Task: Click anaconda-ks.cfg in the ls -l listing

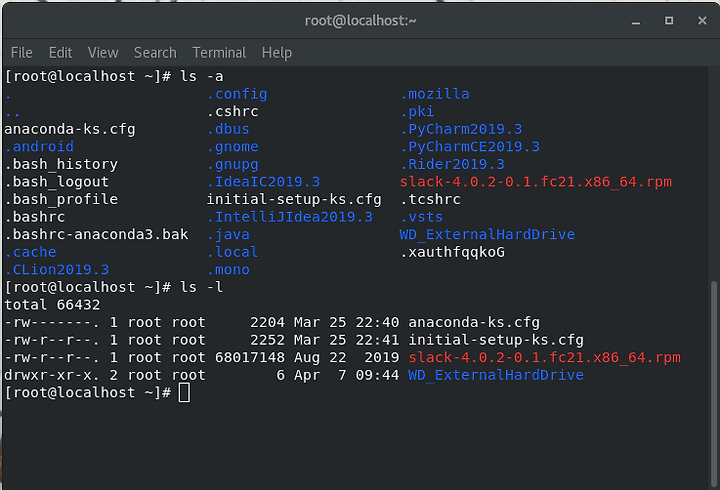Action: [x=474, y=322]
